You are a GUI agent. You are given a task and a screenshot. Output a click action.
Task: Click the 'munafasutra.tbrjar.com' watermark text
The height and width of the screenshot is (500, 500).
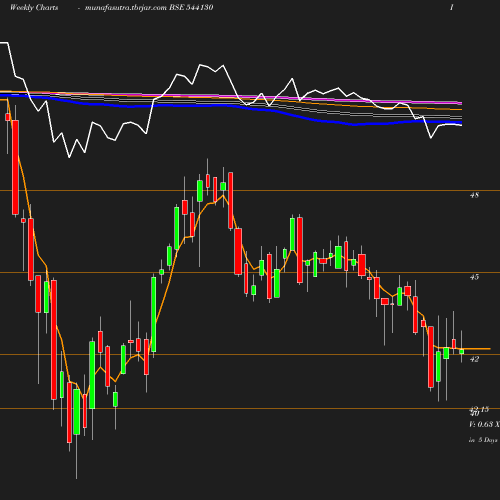(126, 8)
